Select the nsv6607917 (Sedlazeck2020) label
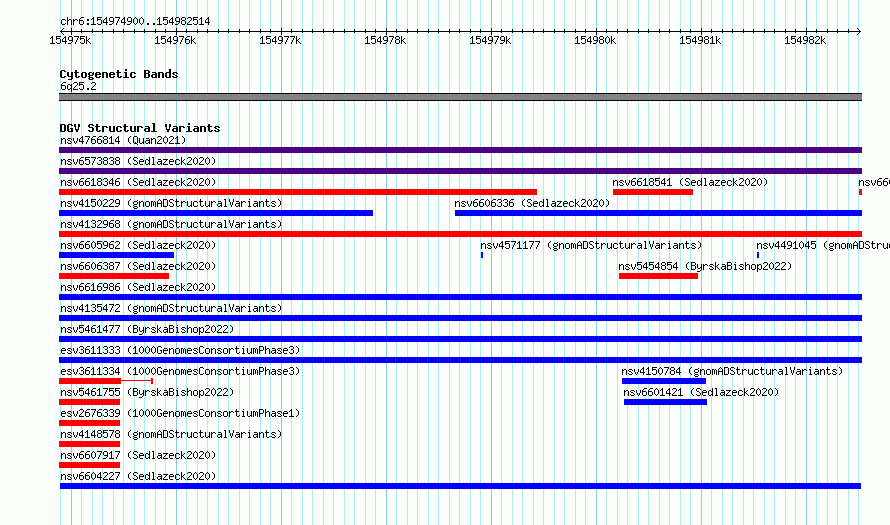Screen dimensions: 890x525 [138, 455]
